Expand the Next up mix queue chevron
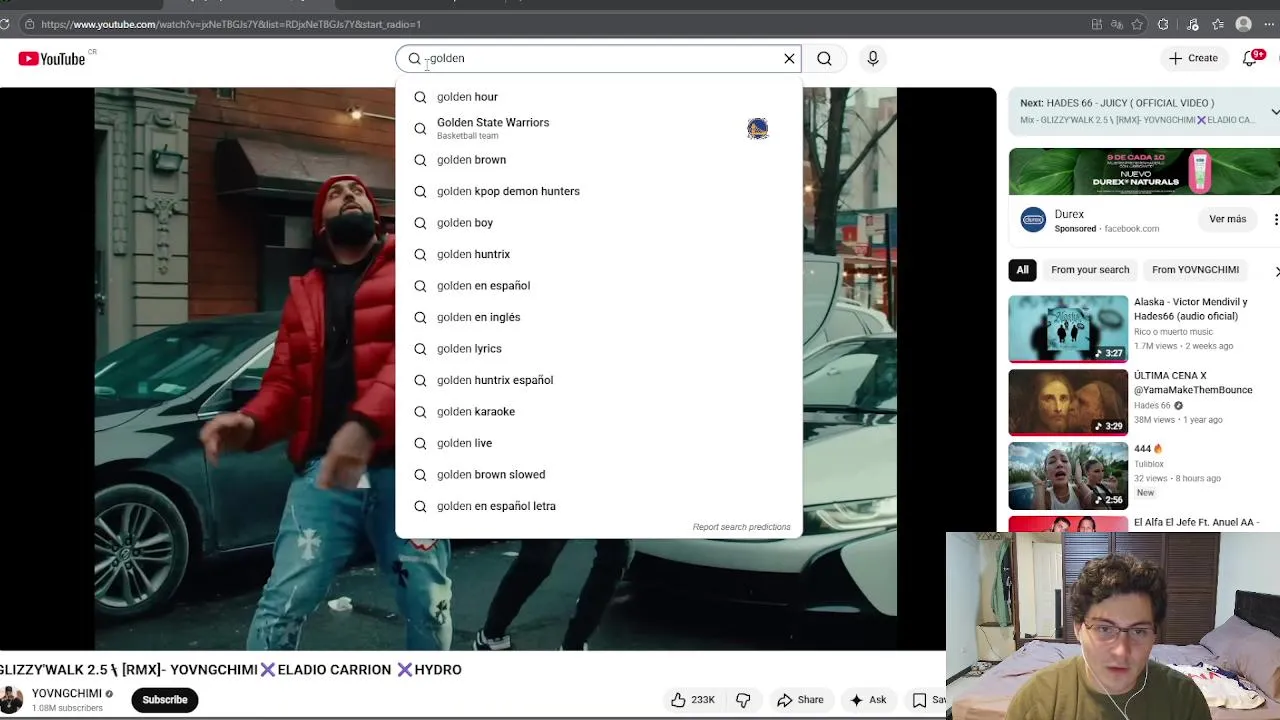1280x720 pixels. 1275,111
